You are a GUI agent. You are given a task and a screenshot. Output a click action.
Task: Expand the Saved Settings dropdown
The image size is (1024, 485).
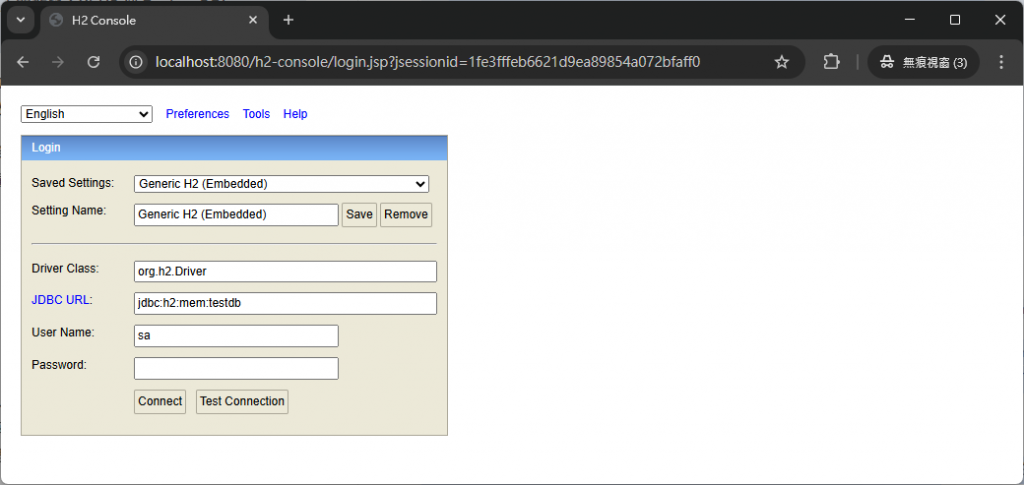tap(281, 184)
